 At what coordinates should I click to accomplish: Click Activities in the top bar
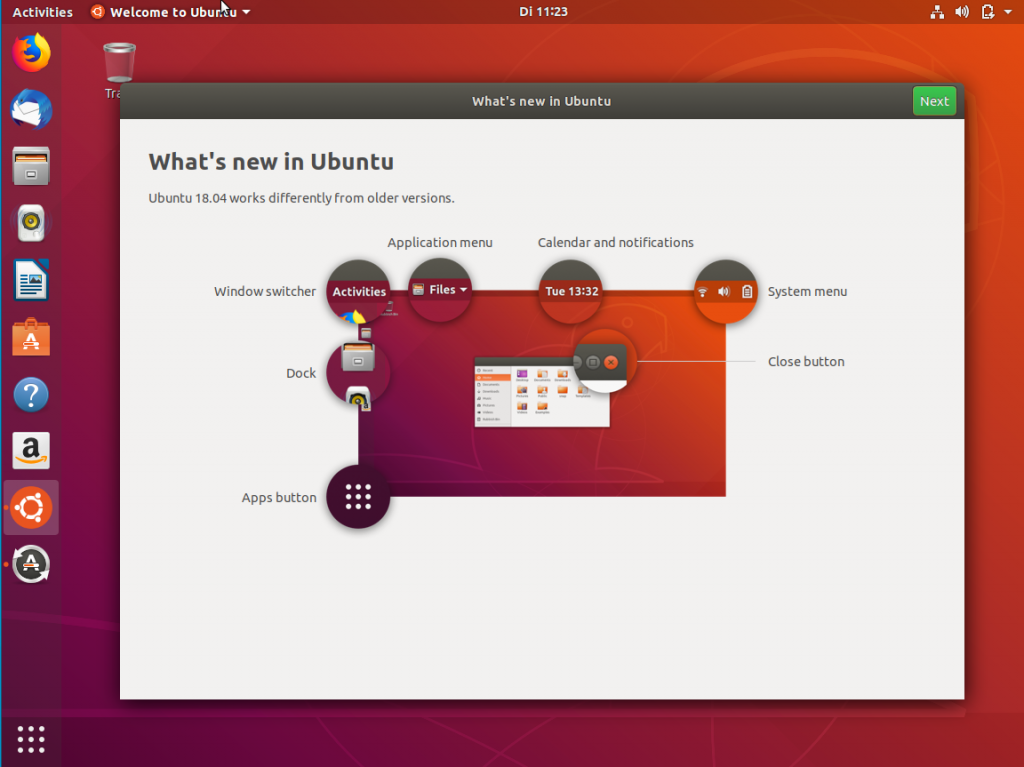42,12
